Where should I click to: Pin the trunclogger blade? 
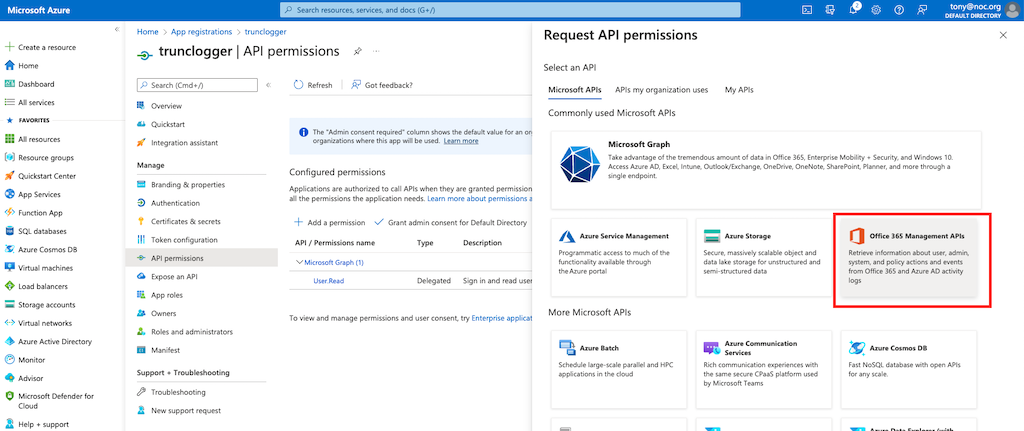point(357,52)
